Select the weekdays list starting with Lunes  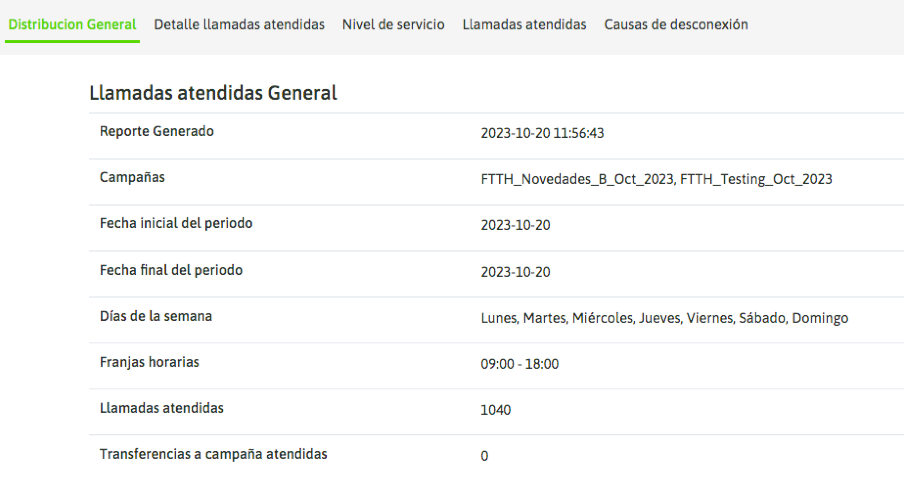coord(664,318)
